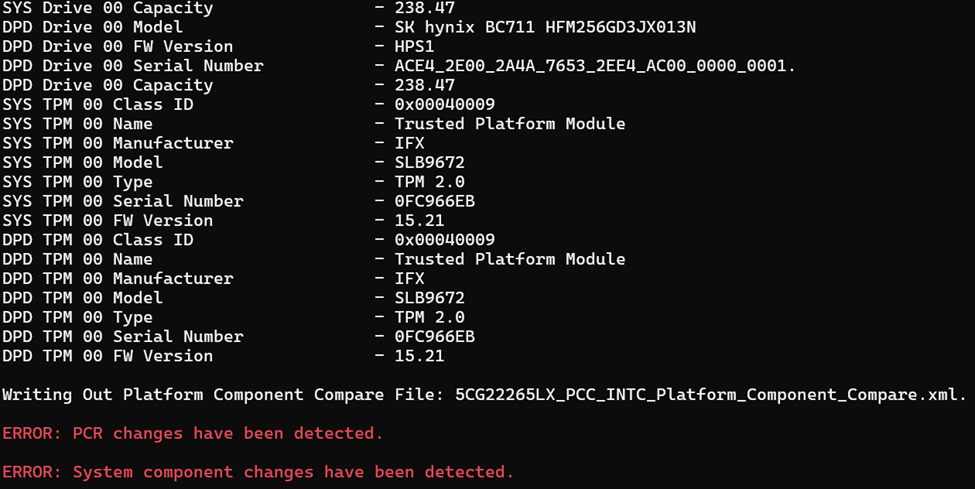The height and width of the screenshot is (489, 975).
Task: Click the DPD Drive 00 Capacity value
Action: (425, 85)
